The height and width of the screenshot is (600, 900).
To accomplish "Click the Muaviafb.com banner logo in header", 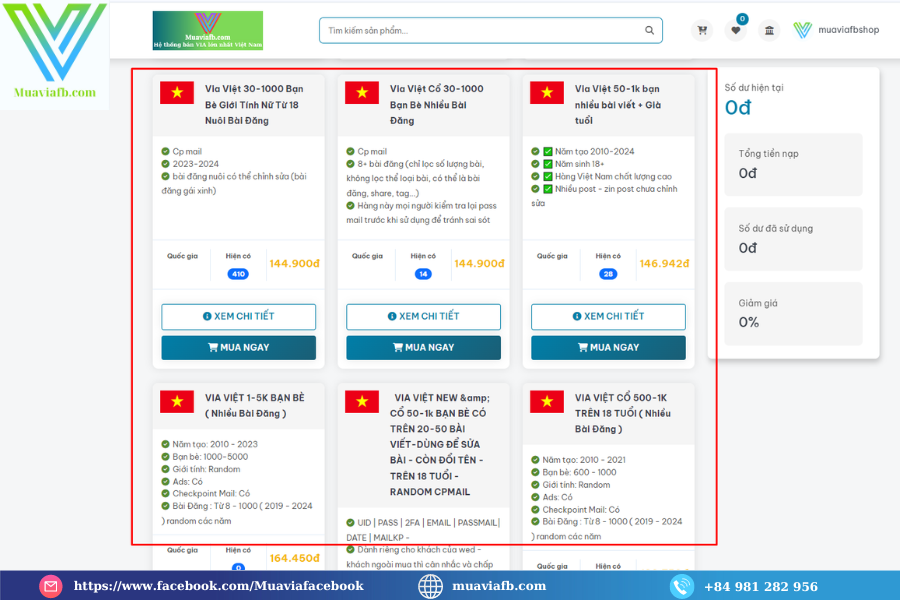I will point(208,30).
